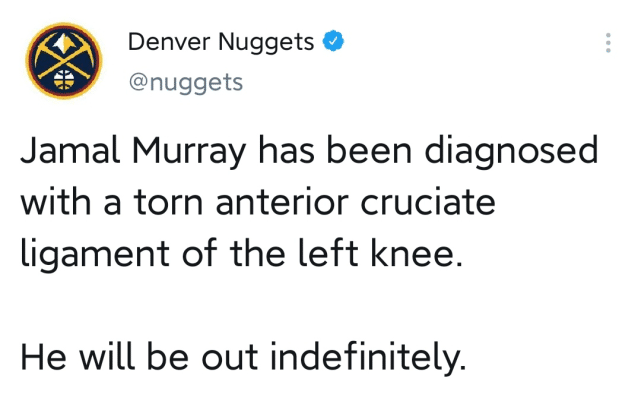Click the @nuggets handle

pyautogui.click(x=185, y=82)
